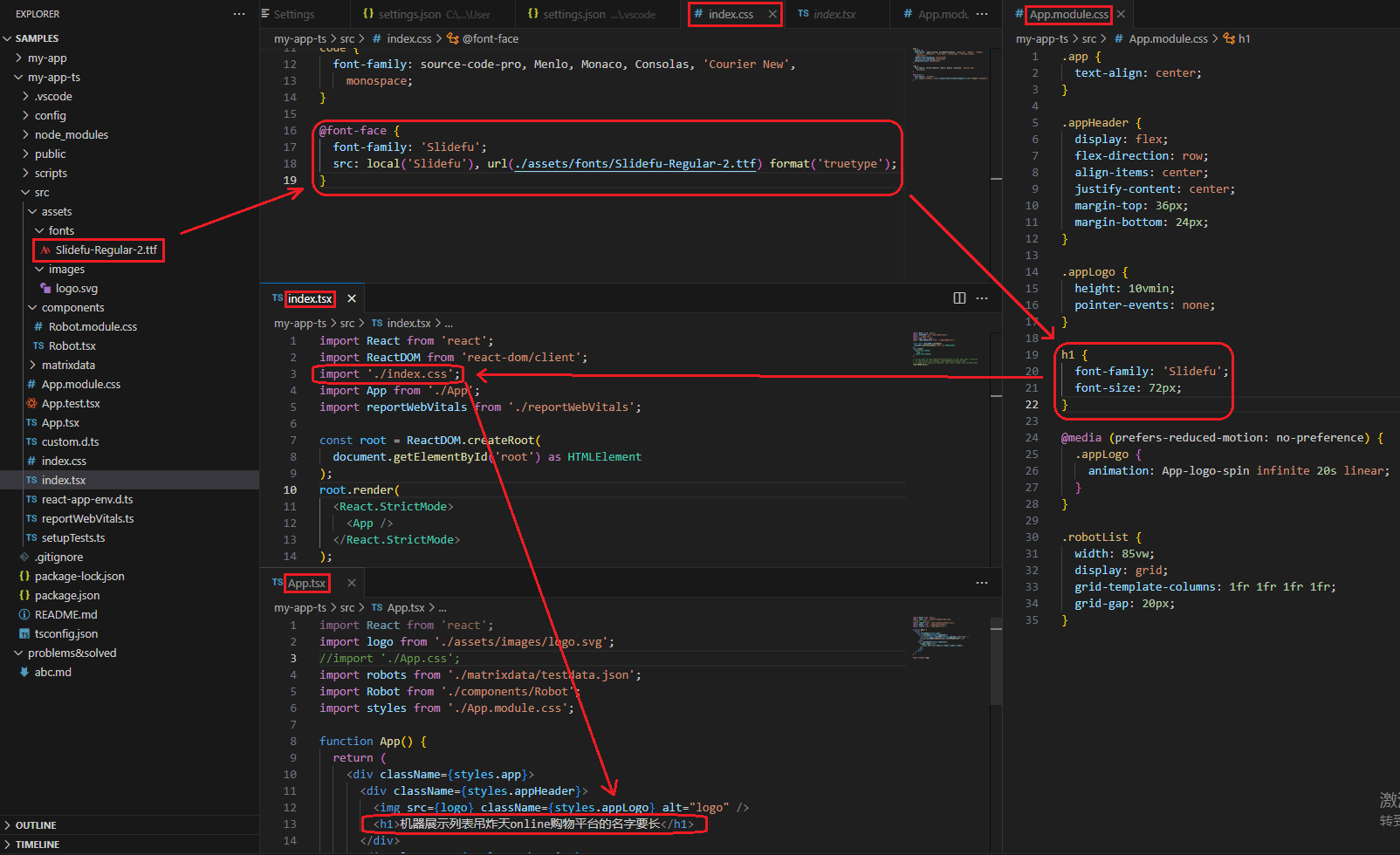Expand the TIMELINE section
Screen dimensions: 1400x855
[38, 845]
